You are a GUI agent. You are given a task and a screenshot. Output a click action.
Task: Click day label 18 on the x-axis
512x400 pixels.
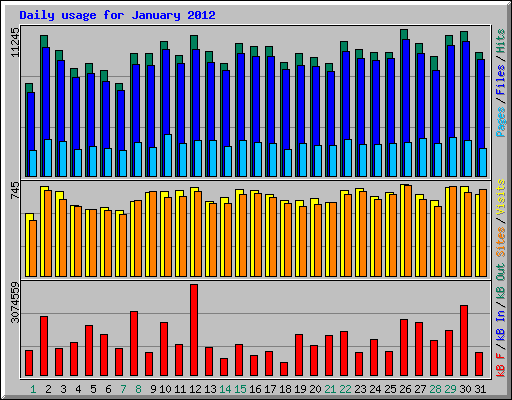[285, 389]
